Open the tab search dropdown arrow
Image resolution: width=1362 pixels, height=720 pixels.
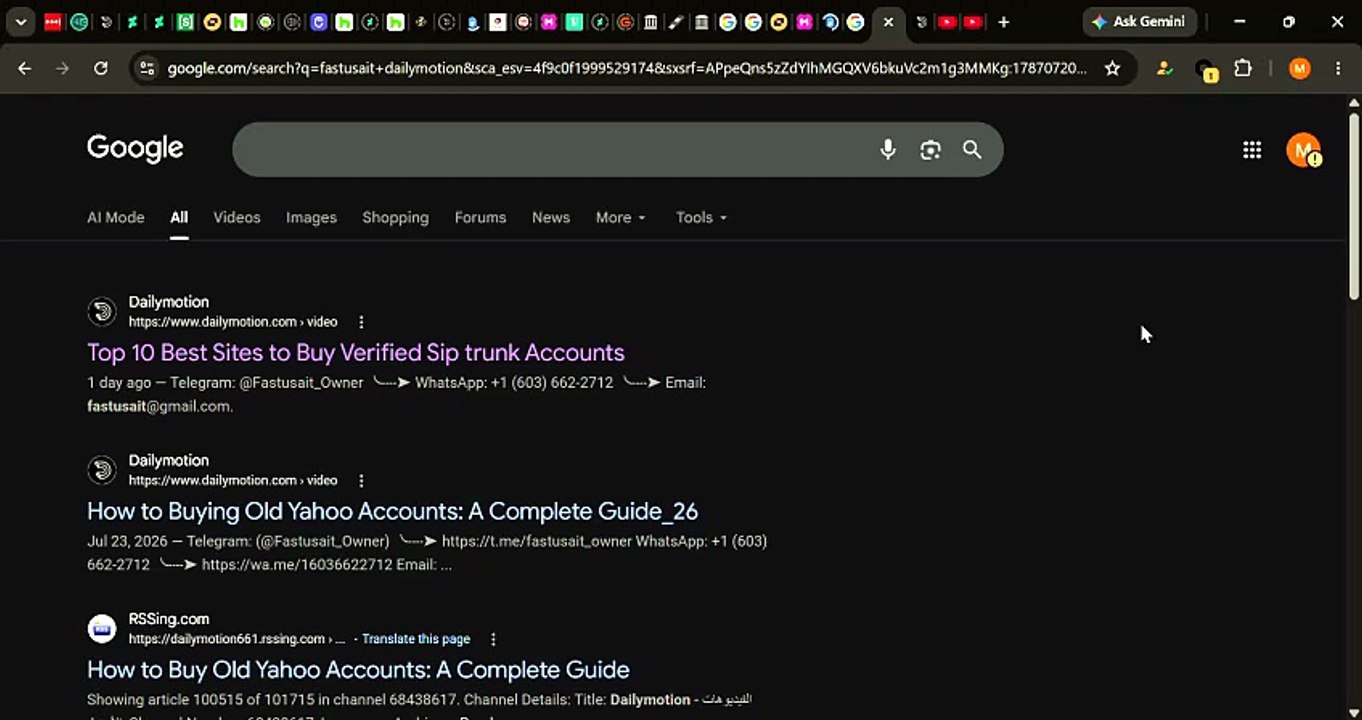(21, 21)
